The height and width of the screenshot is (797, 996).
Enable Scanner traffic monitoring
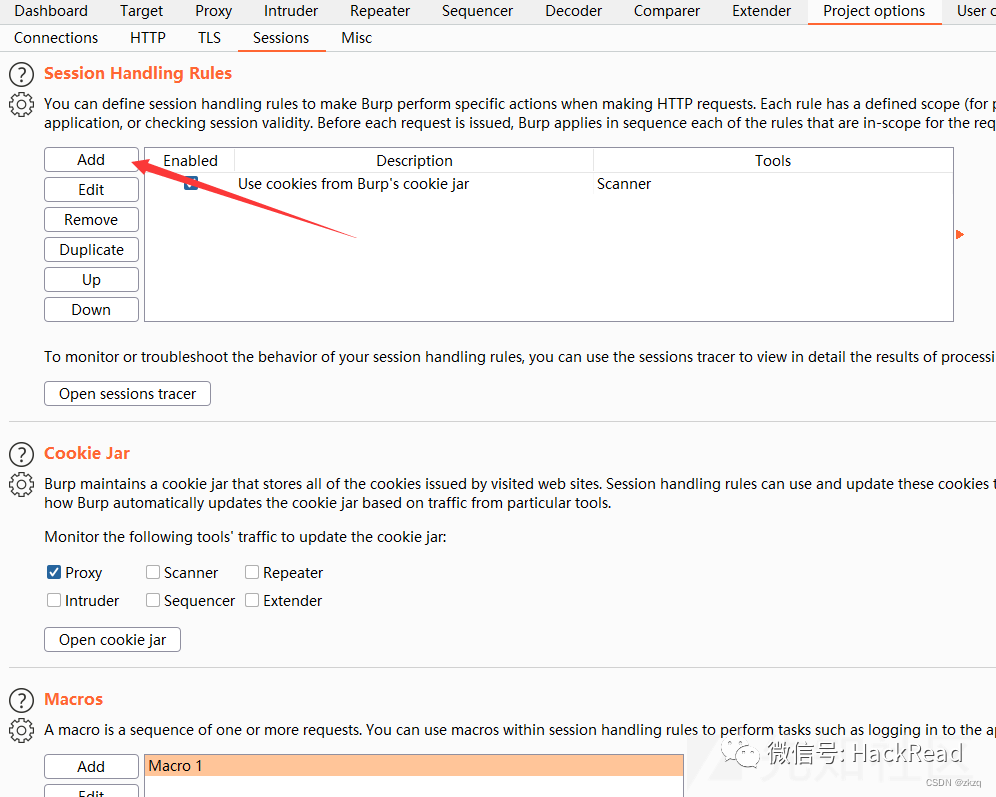click(153, 572)
